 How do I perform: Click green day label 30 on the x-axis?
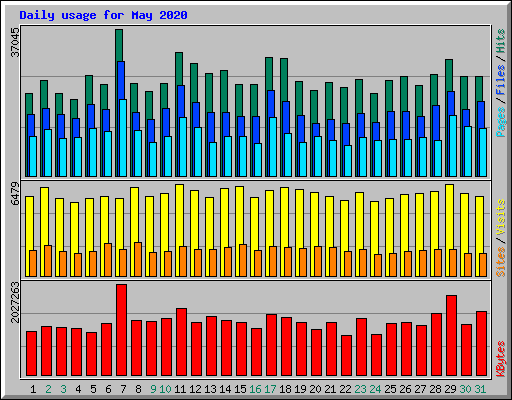click(x=465, y=389)
